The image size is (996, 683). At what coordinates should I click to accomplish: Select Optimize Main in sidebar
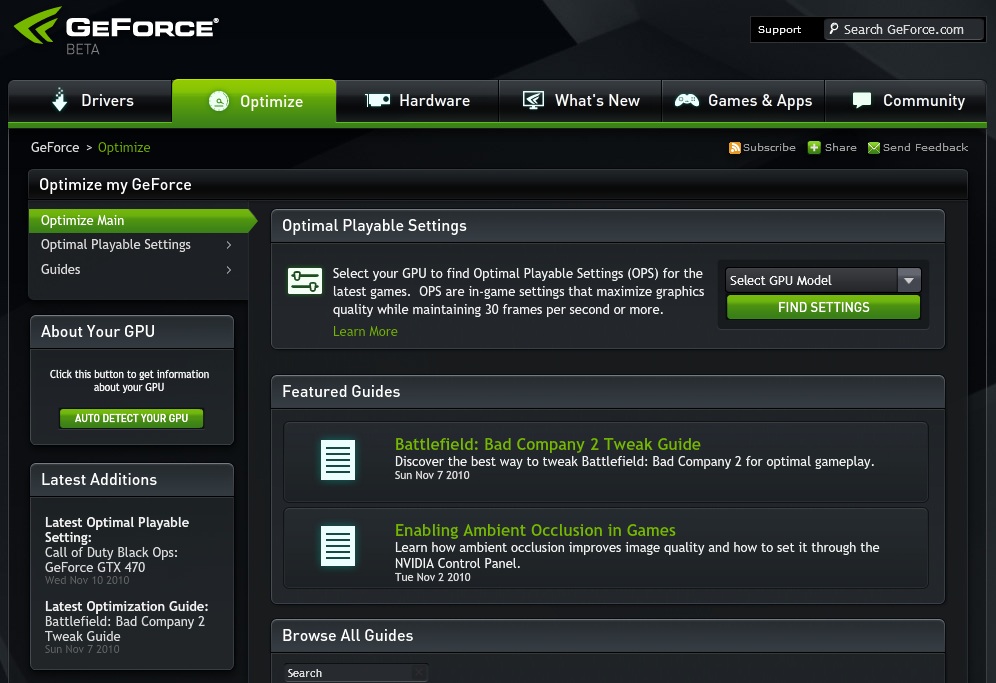(142, 220)
